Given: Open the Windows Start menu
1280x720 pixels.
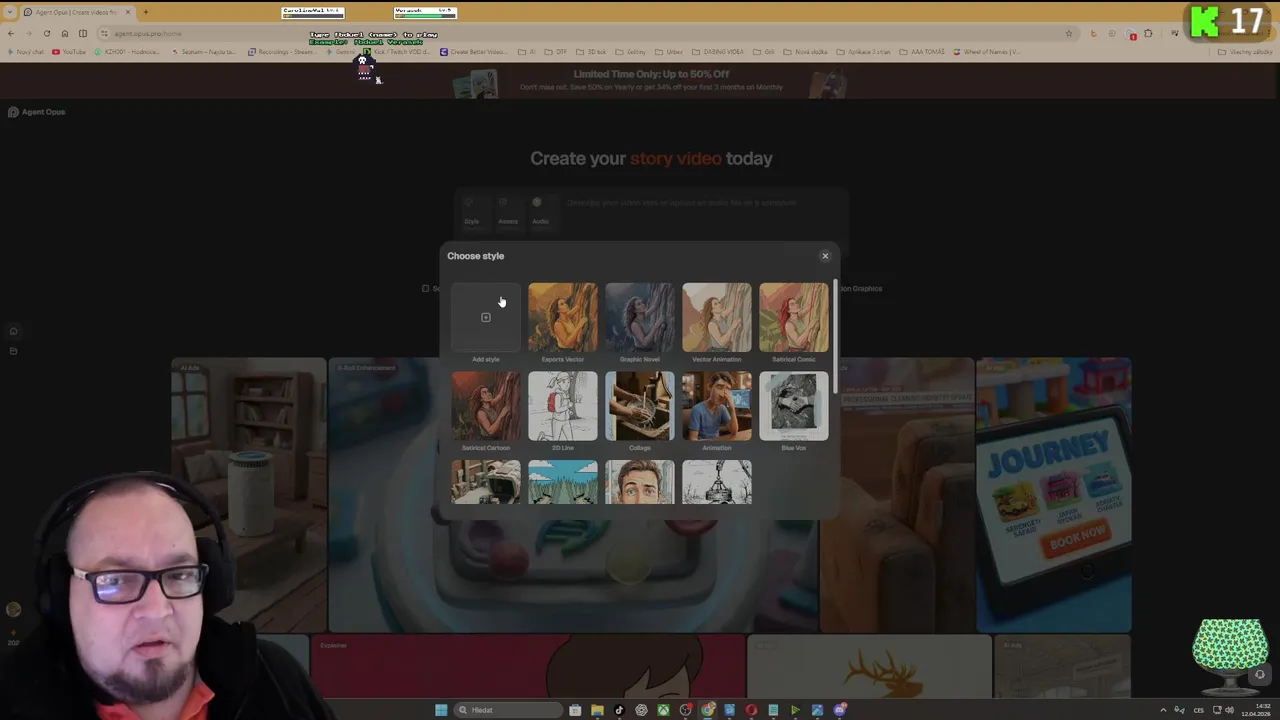Looking at the screenshot, I should coord(441,710).
